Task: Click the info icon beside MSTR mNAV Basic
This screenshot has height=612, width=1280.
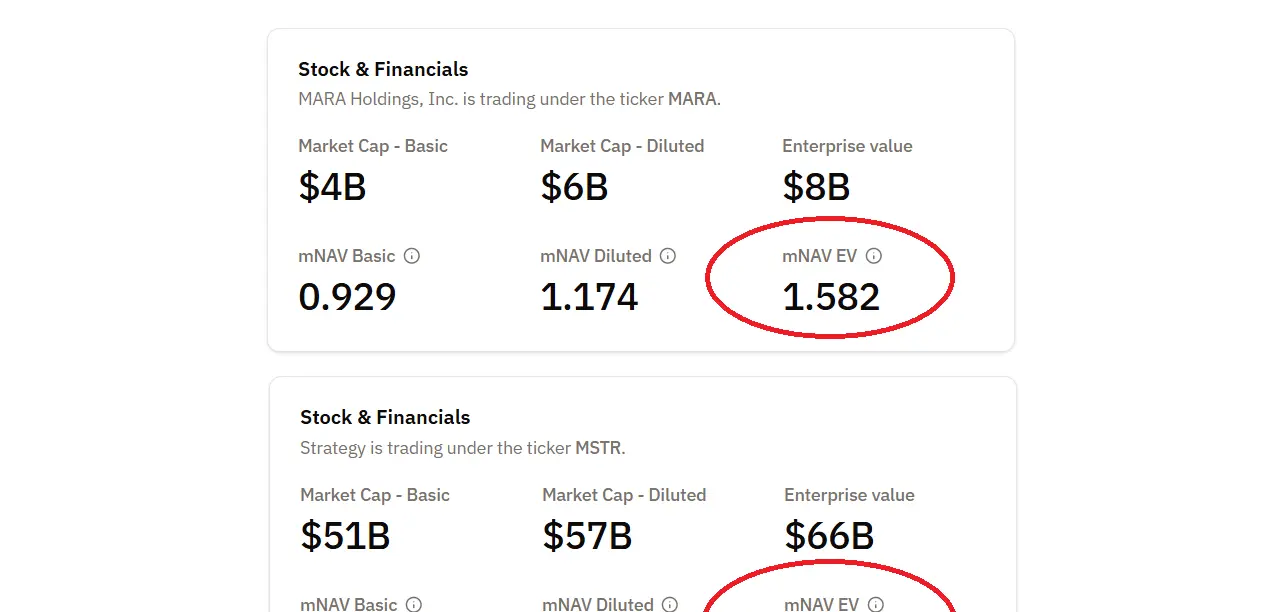Action: (414, 604)
